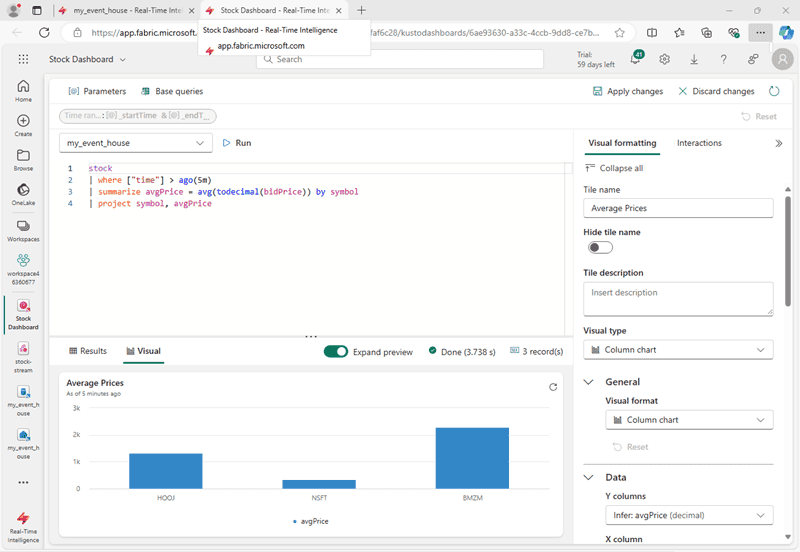
Task: Toggle the Hide tile name switch
Action: pyautogui.click(x=600, y=248)
